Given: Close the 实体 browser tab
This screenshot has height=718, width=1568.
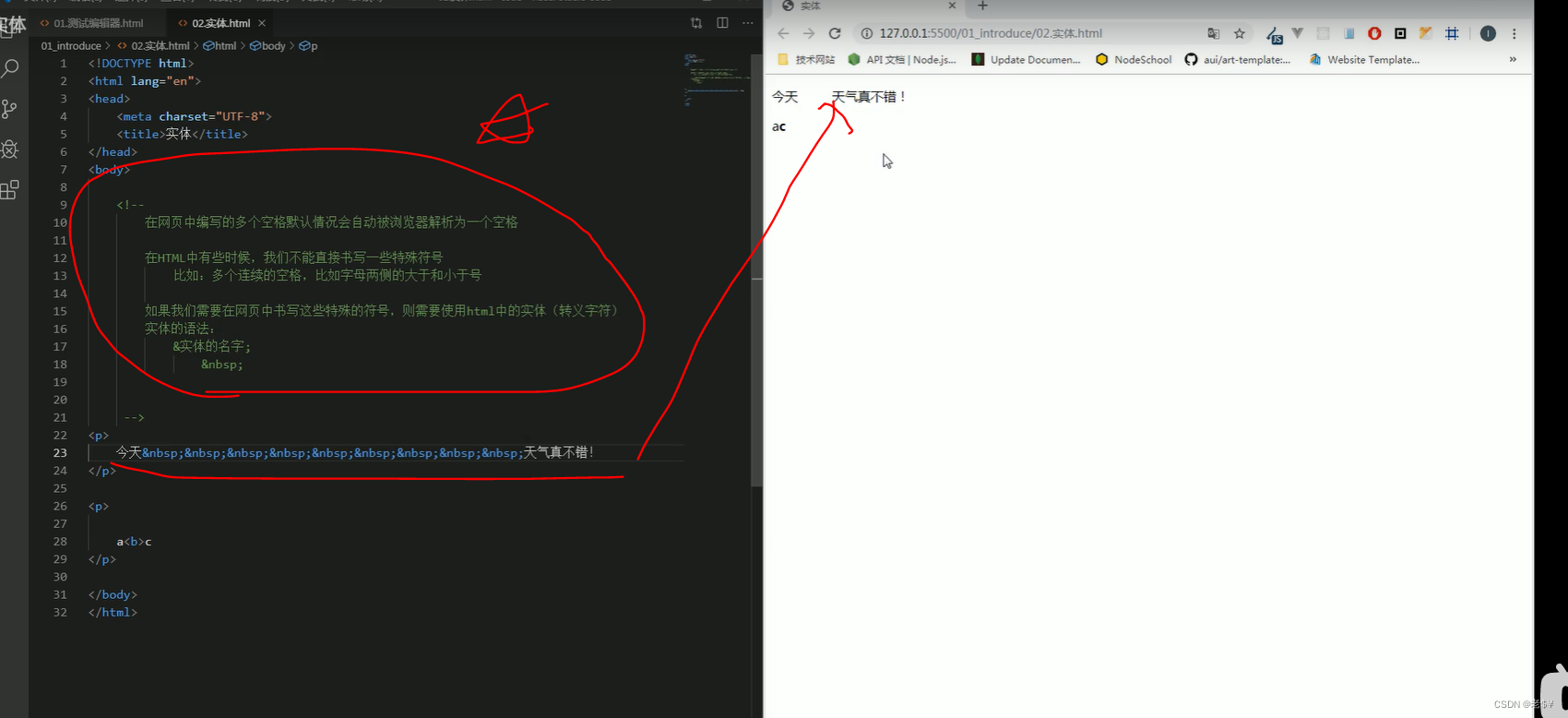Looking at the screenshot, I should [x=952, y=6].
